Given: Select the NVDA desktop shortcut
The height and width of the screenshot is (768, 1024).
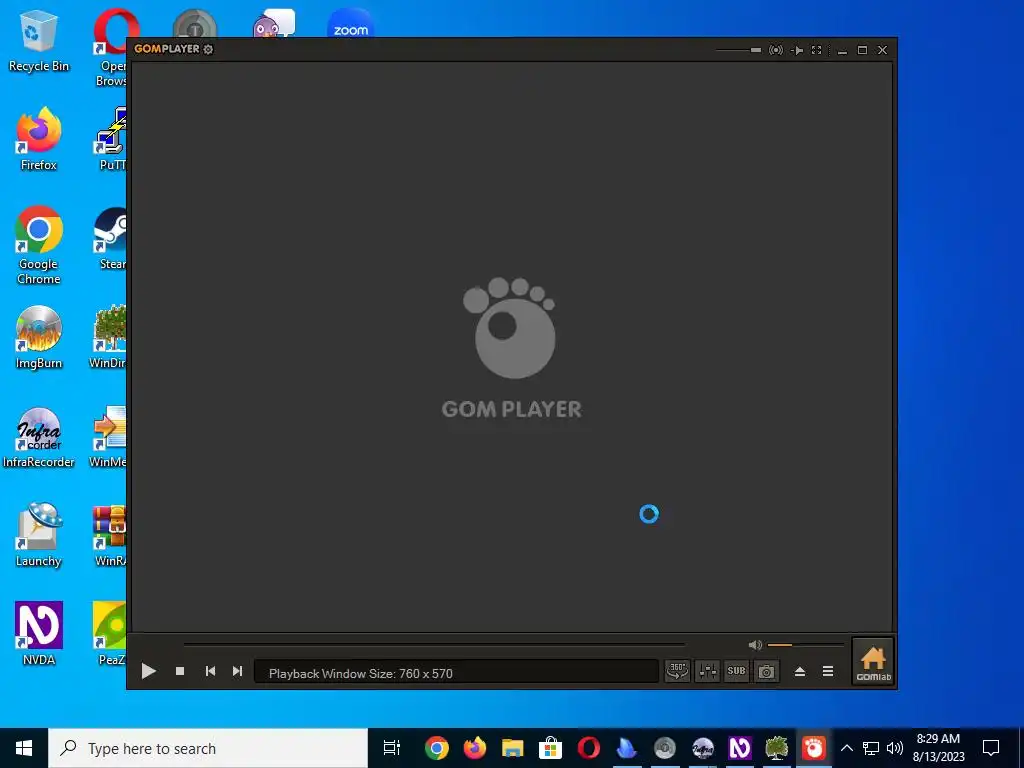Looking at the screenshot, I should pyautogui.click(x=39, y=634).
